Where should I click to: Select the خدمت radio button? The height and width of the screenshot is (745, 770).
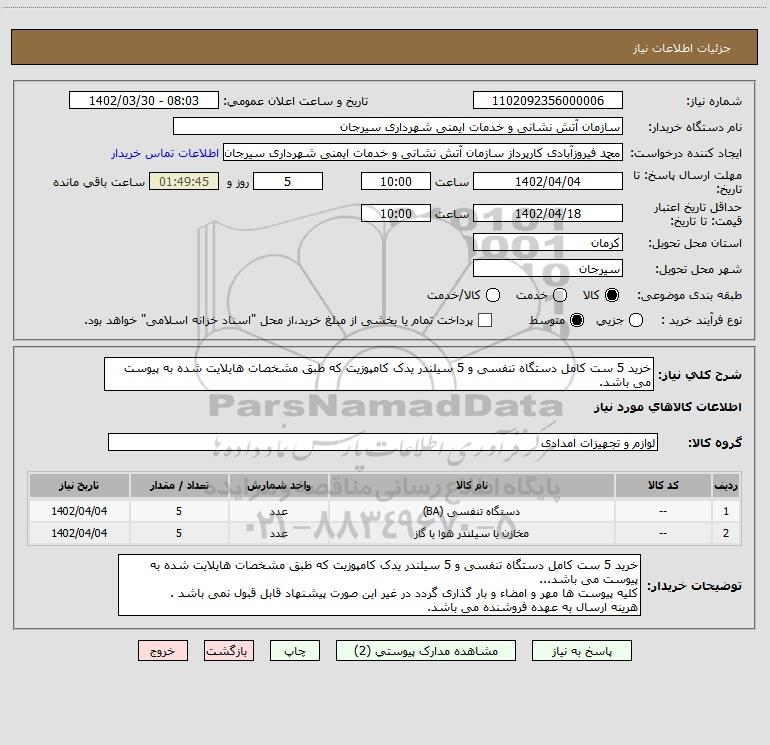click(x=560, y=295)
